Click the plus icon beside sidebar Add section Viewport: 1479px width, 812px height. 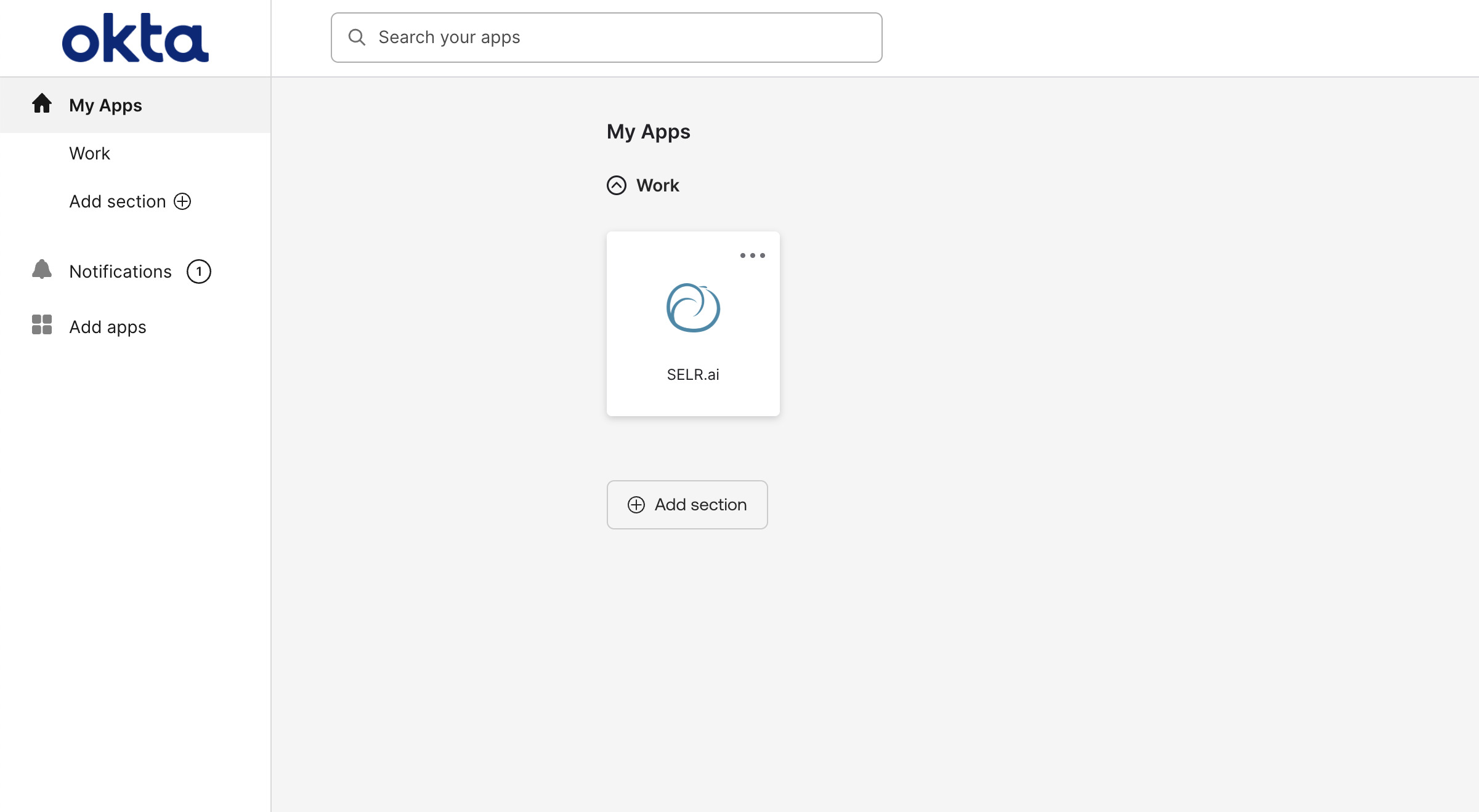(182, 201)
